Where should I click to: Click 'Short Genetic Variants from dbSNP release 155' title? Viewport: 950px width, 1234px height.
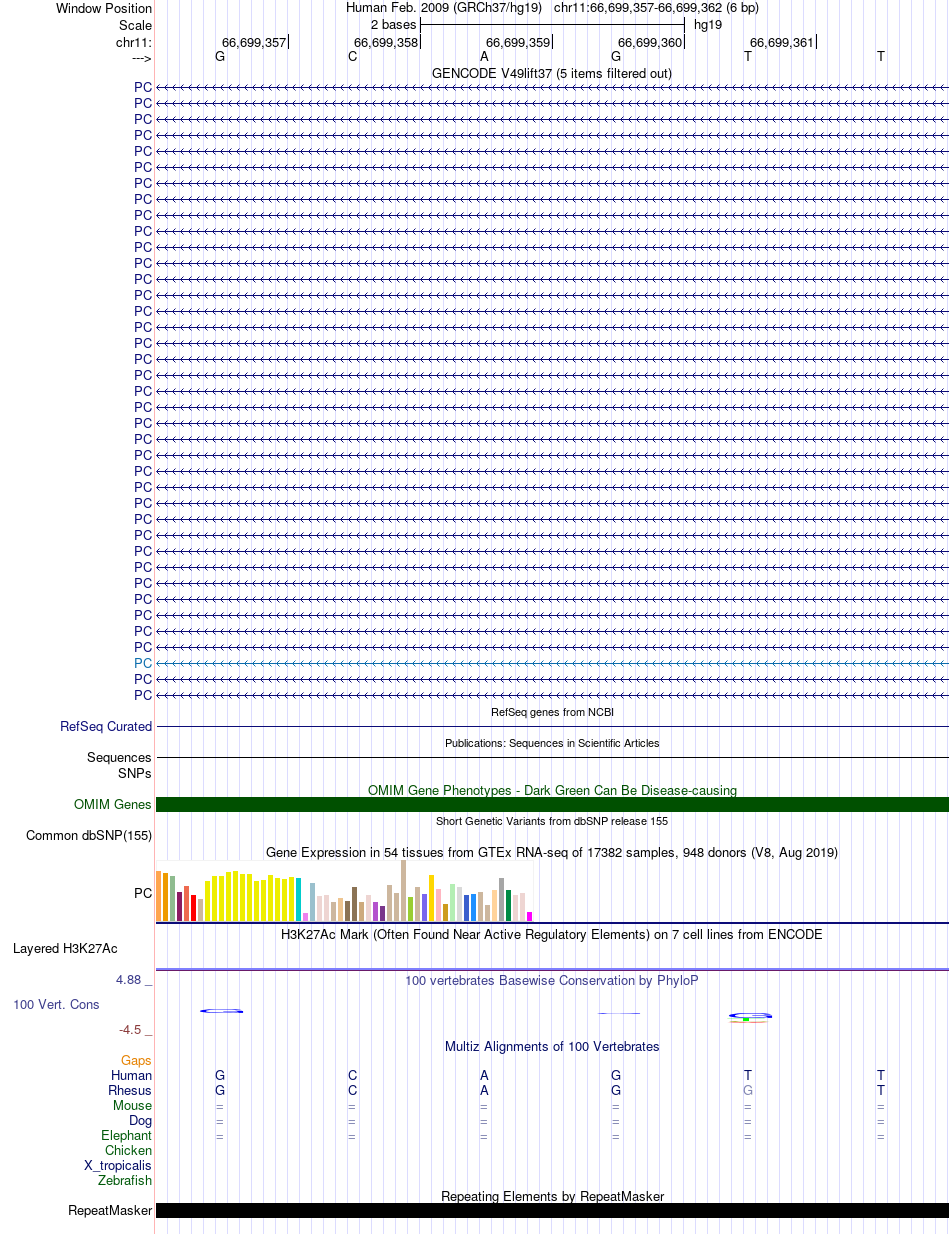[552, 821]
